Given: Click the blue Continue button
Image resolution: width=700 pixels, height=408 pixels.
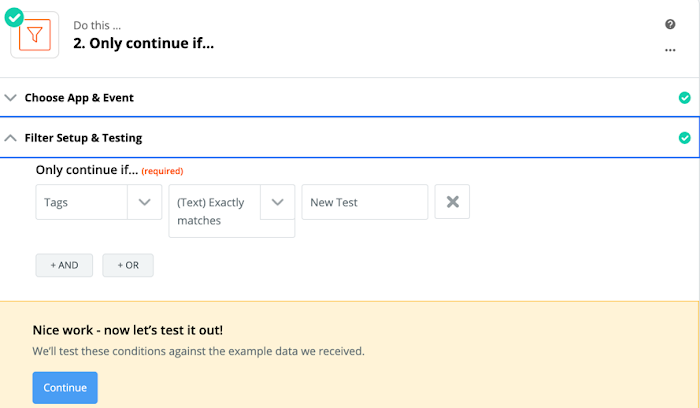Looking at the screenshot, I should pos(65,387).
